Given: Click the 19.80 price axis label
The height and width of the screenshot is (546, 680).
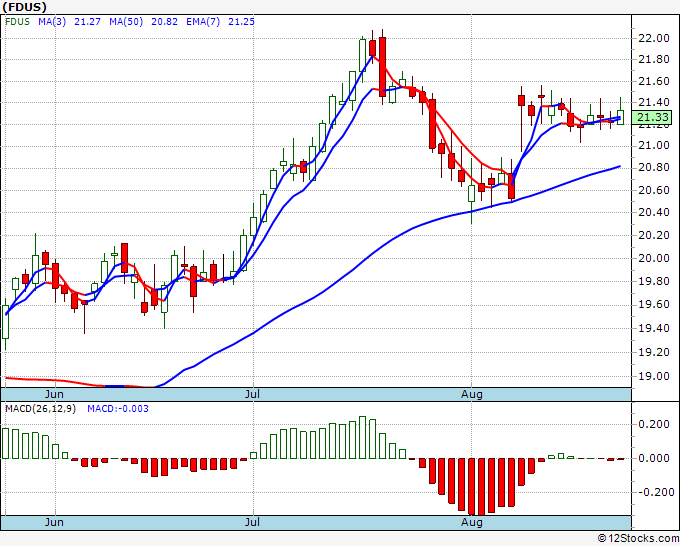Looking at the screenshot, I should [x=654, y=281].
